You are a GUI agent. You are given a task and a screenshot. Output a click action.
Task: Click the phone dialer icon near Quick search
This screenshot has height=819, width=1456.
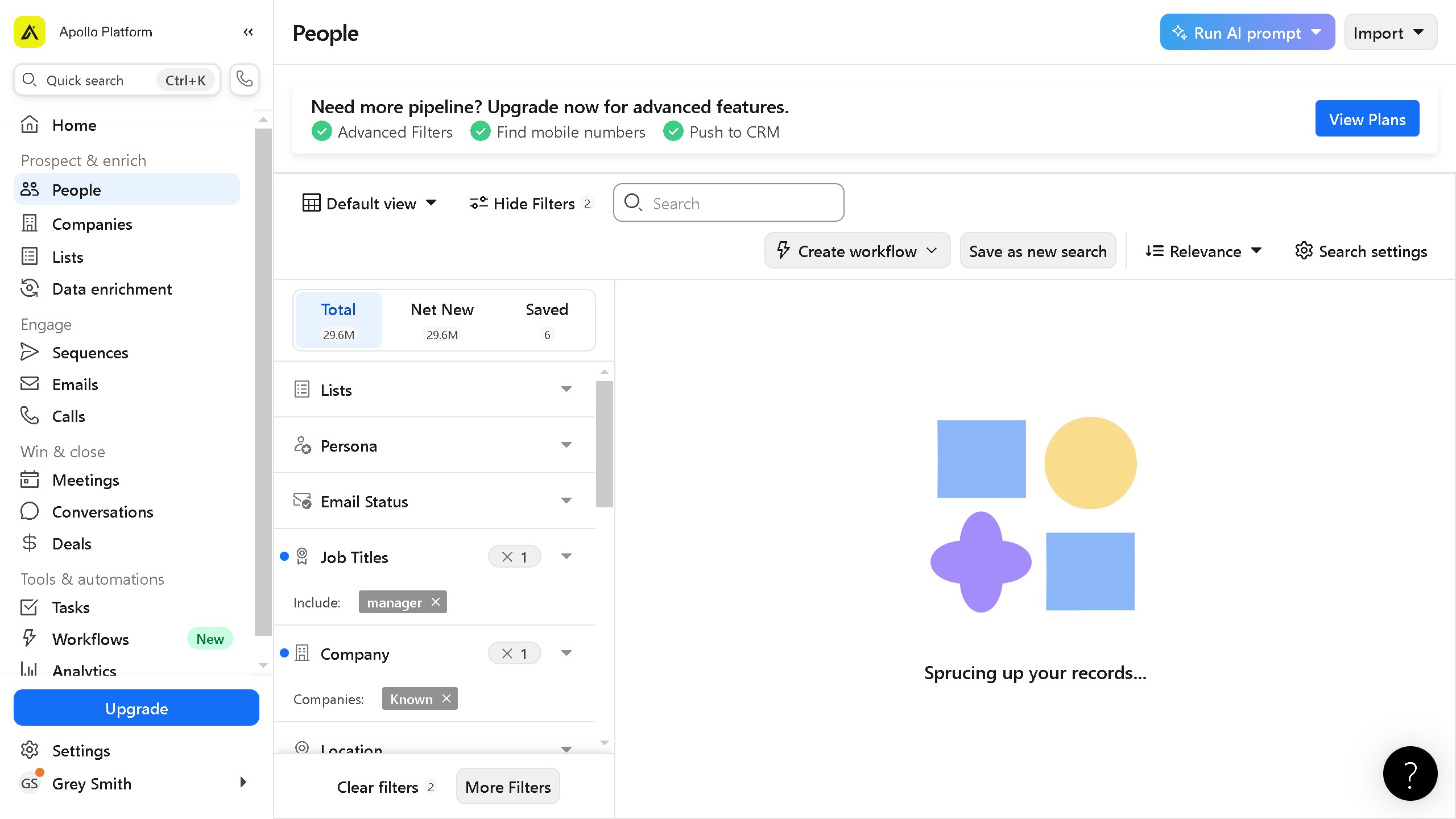(x=245, y=79)
